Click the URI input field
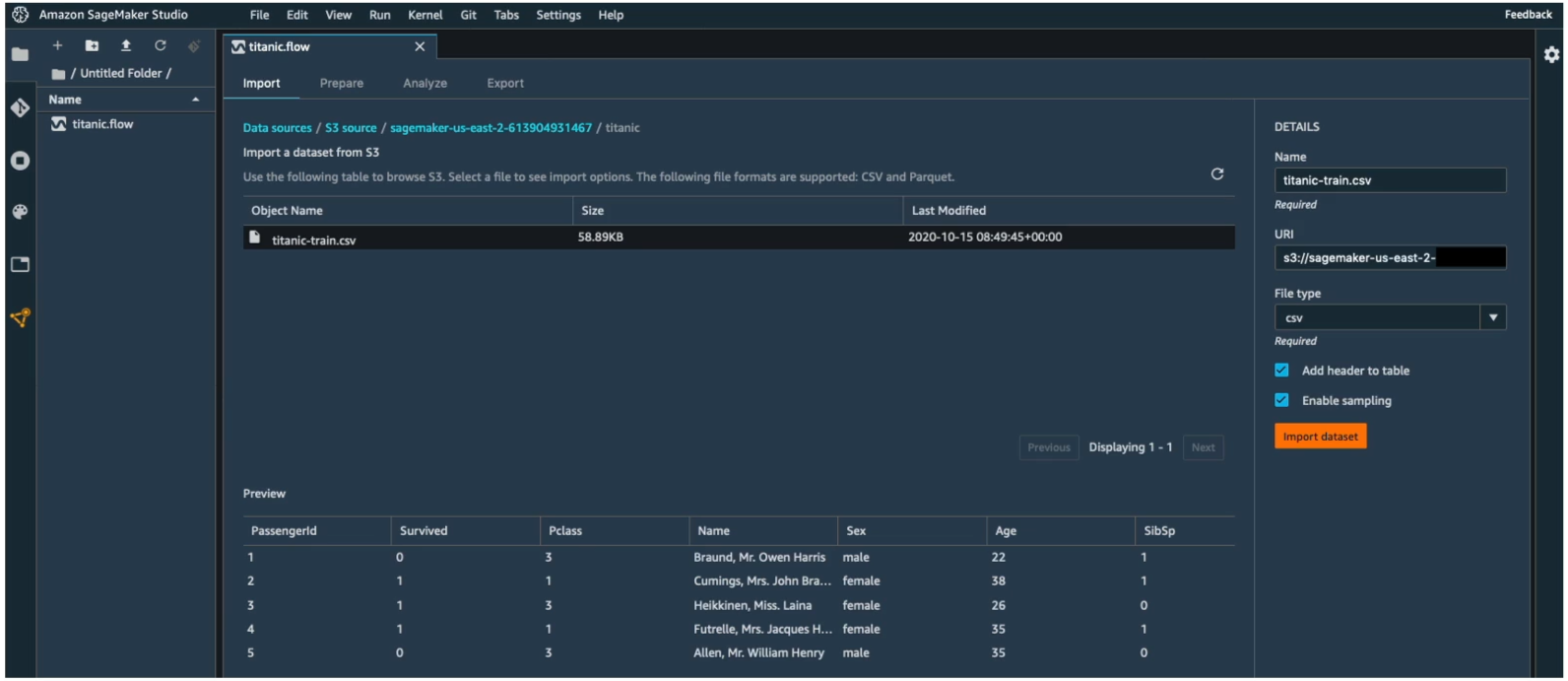The image size is (1568, 681). [1390, 257]
